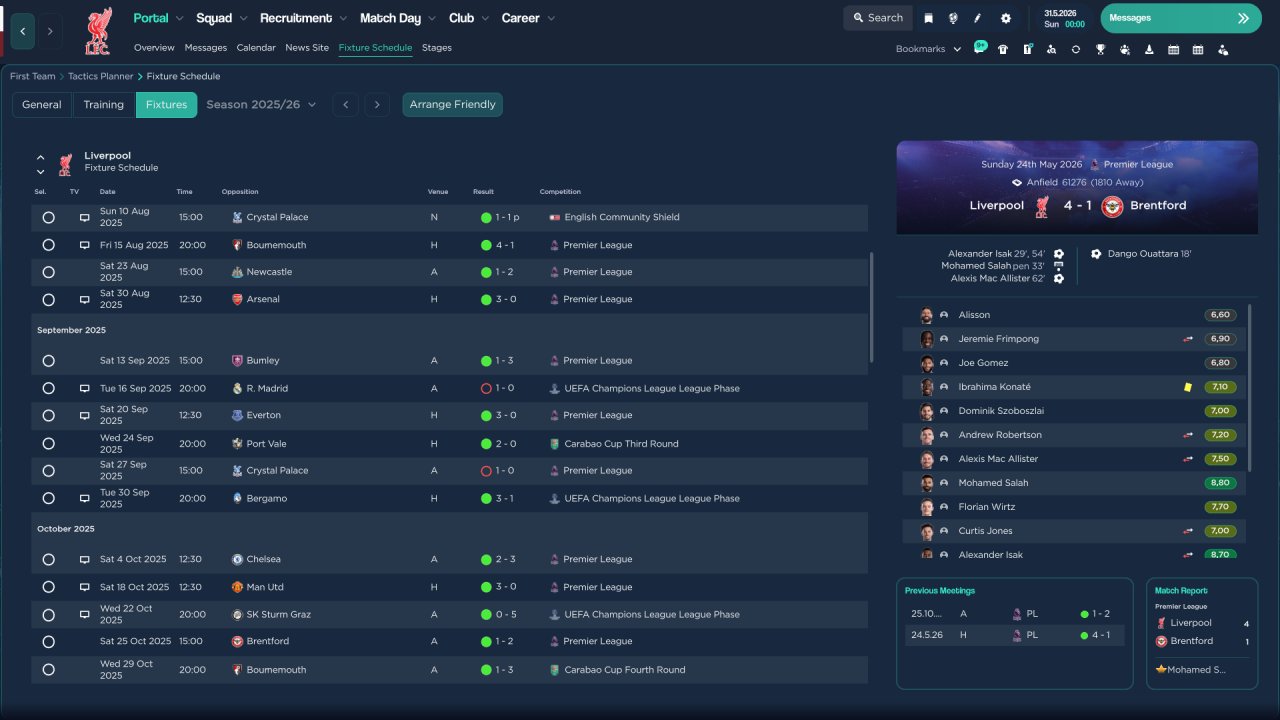Click the Chelsea crest in fixture list

pos(236,559)
